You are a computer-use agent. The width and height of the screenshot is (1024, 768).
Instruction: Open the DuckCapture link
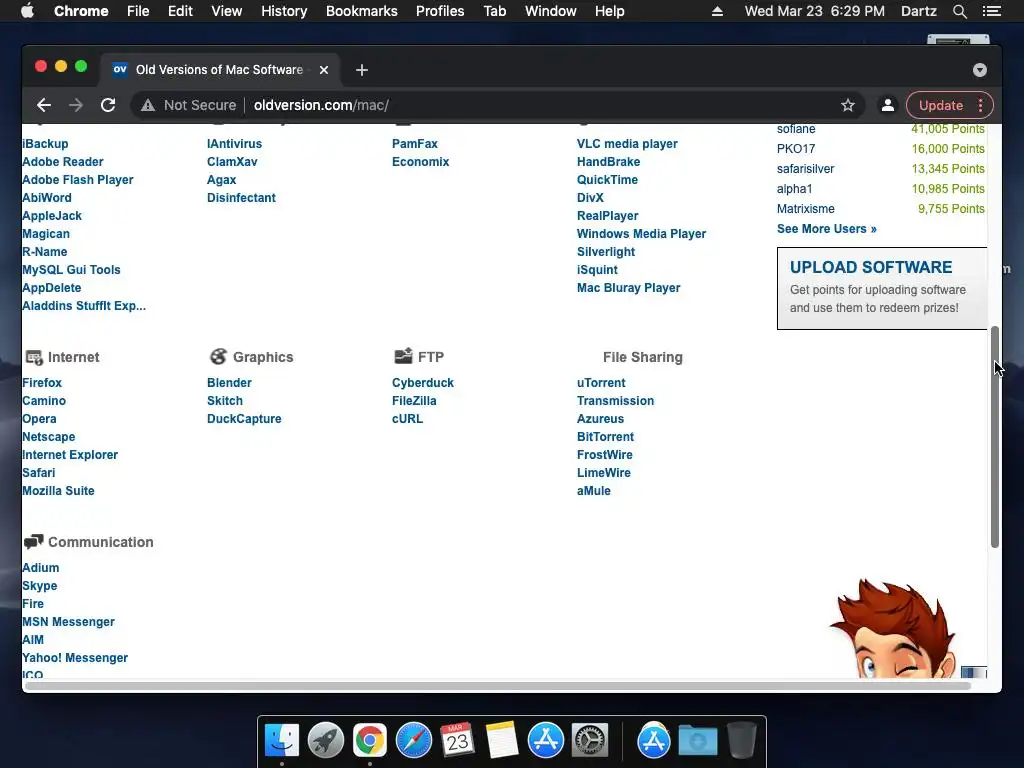click(x=244, y=419)
